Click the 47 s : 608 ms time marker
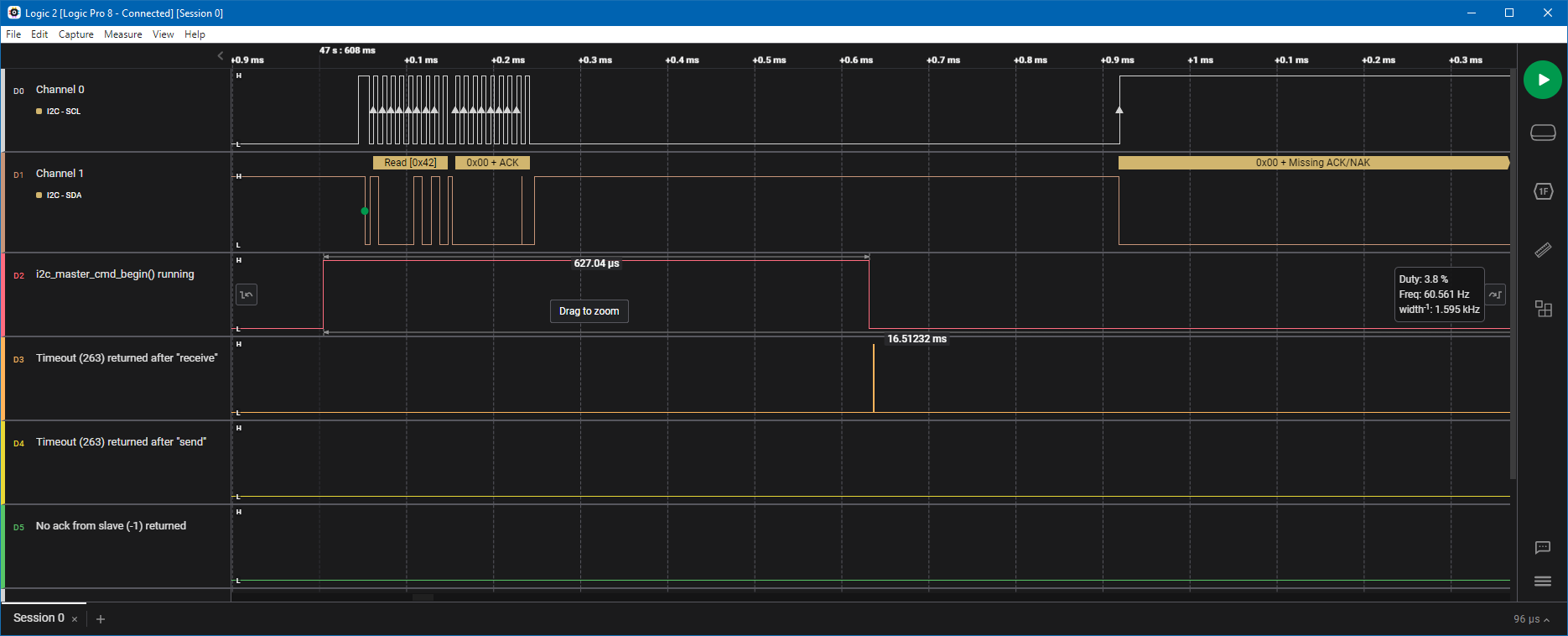Image resolution: width=1568 pixels, height=636 pixels. pyautogui.click(x=347, y=50)
